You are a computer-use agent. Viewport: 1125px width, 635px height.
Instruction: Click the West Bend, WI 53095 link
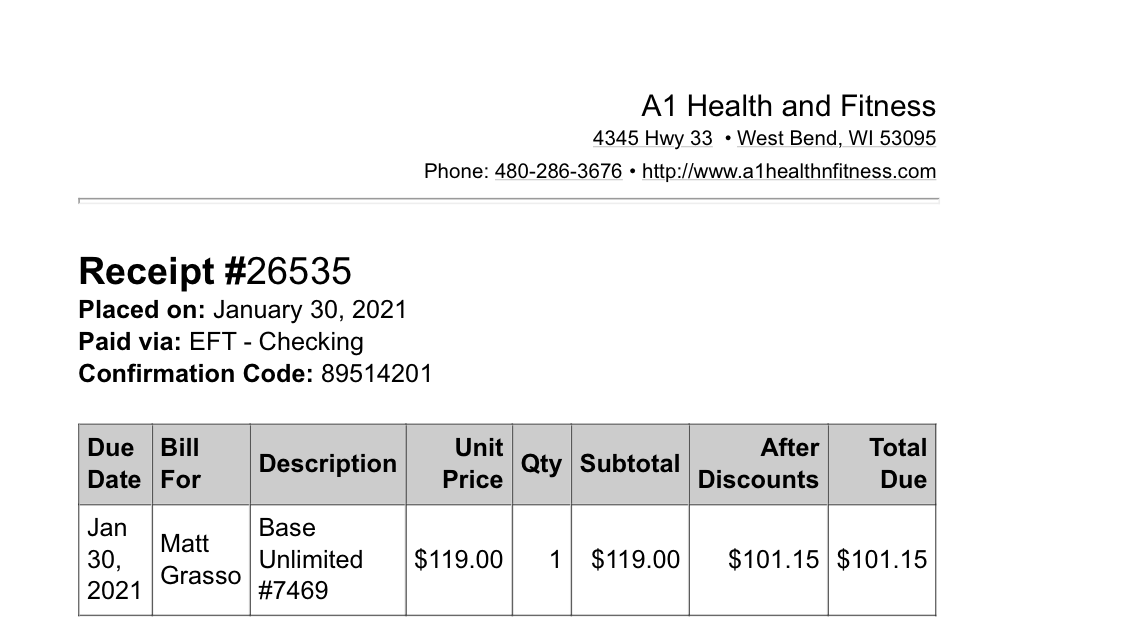click(837, 138)
